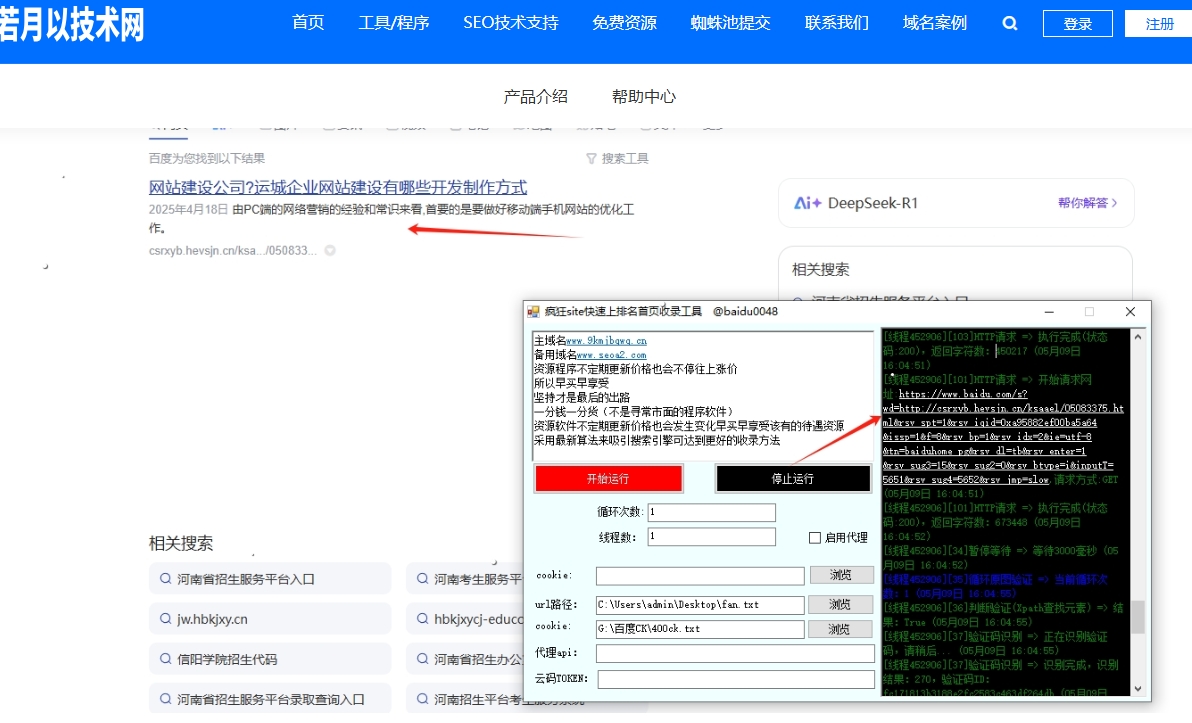Screen dimensions: 1192x723
Task: Click magnifier icon beside 信阳学院招生代码
Action: tap(165, 659)
